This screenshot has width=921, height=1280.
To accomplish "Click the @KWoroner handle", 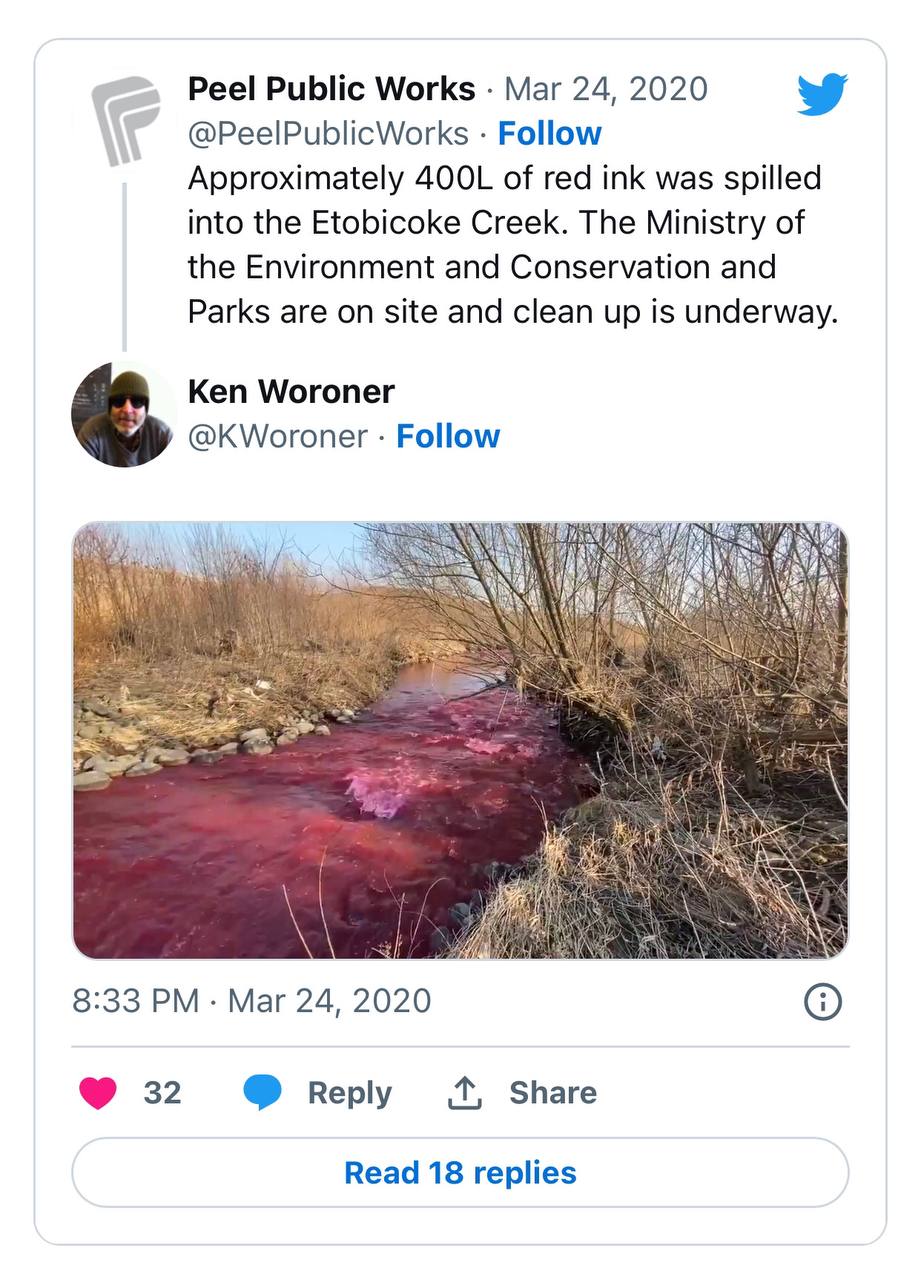I will pyautogui.click(x=277, y=436).
